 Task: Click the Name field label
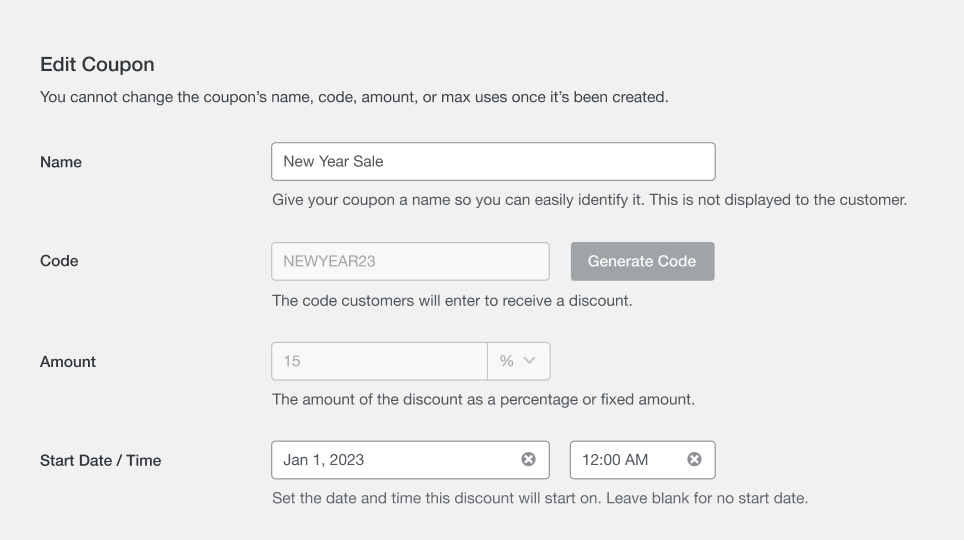pos(61,162)
